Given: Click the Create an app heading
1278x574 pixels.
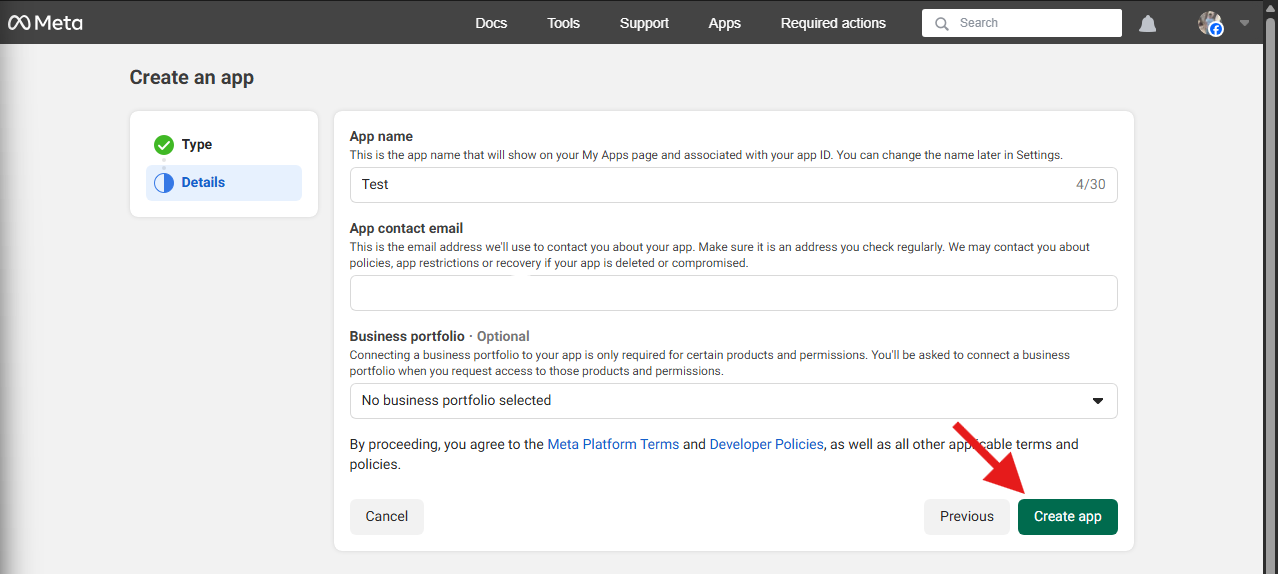Looking at the screenshot, I should coord(192,77).
